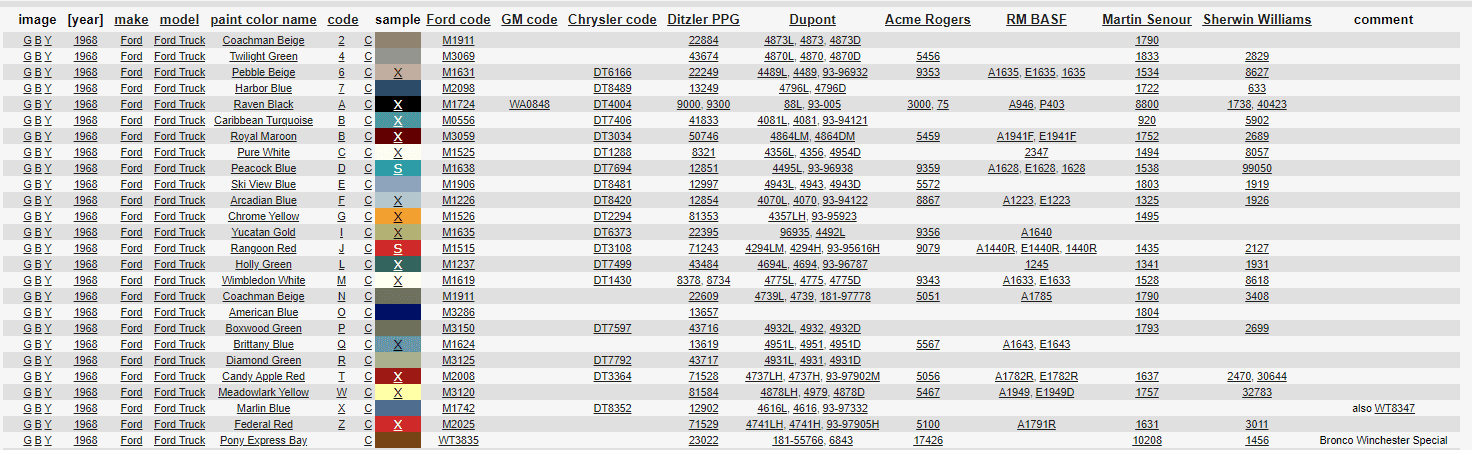The width and height of the screenshot is (1472, 450).
Task: Open Sherwin Williams code 32783
Action: [x=1257, y=393]
